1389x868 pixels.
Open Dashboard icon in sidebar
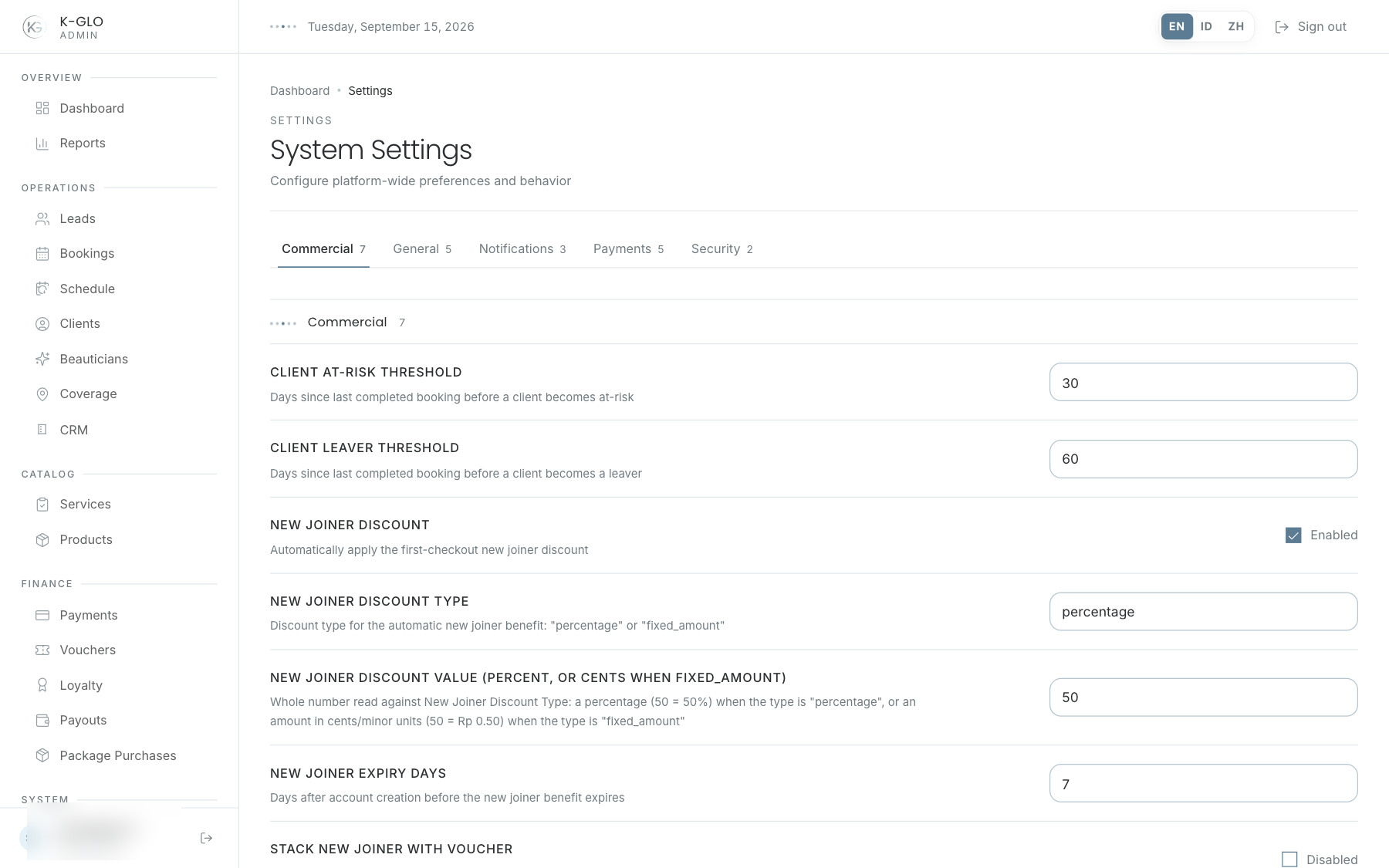coord(42,108)
